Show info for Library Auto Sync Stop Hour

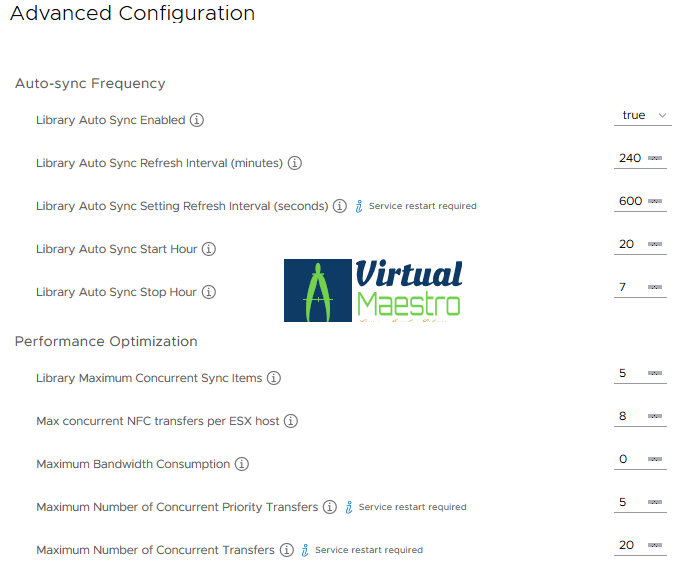pyautogui.click(x=208, y=292)
